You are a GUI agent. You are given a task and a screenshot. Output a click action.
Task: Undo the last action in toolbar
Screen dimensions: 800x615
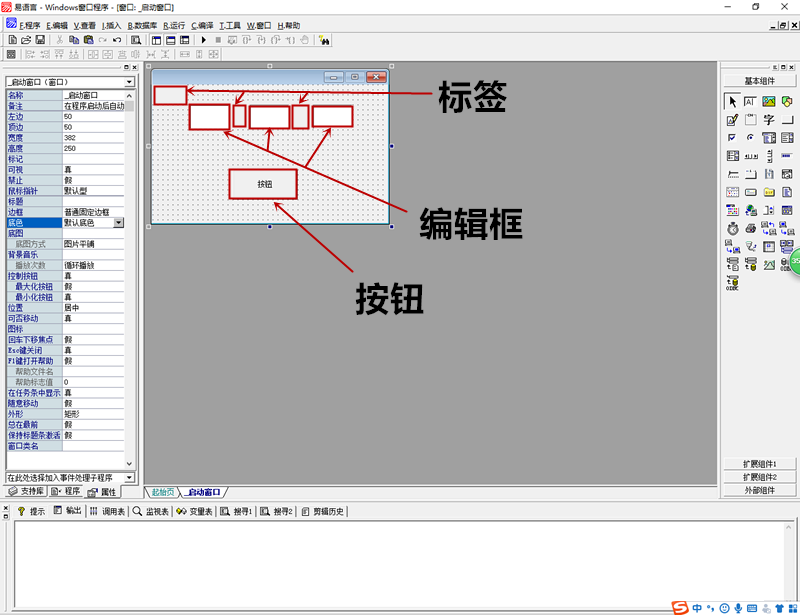pos(117,40)
